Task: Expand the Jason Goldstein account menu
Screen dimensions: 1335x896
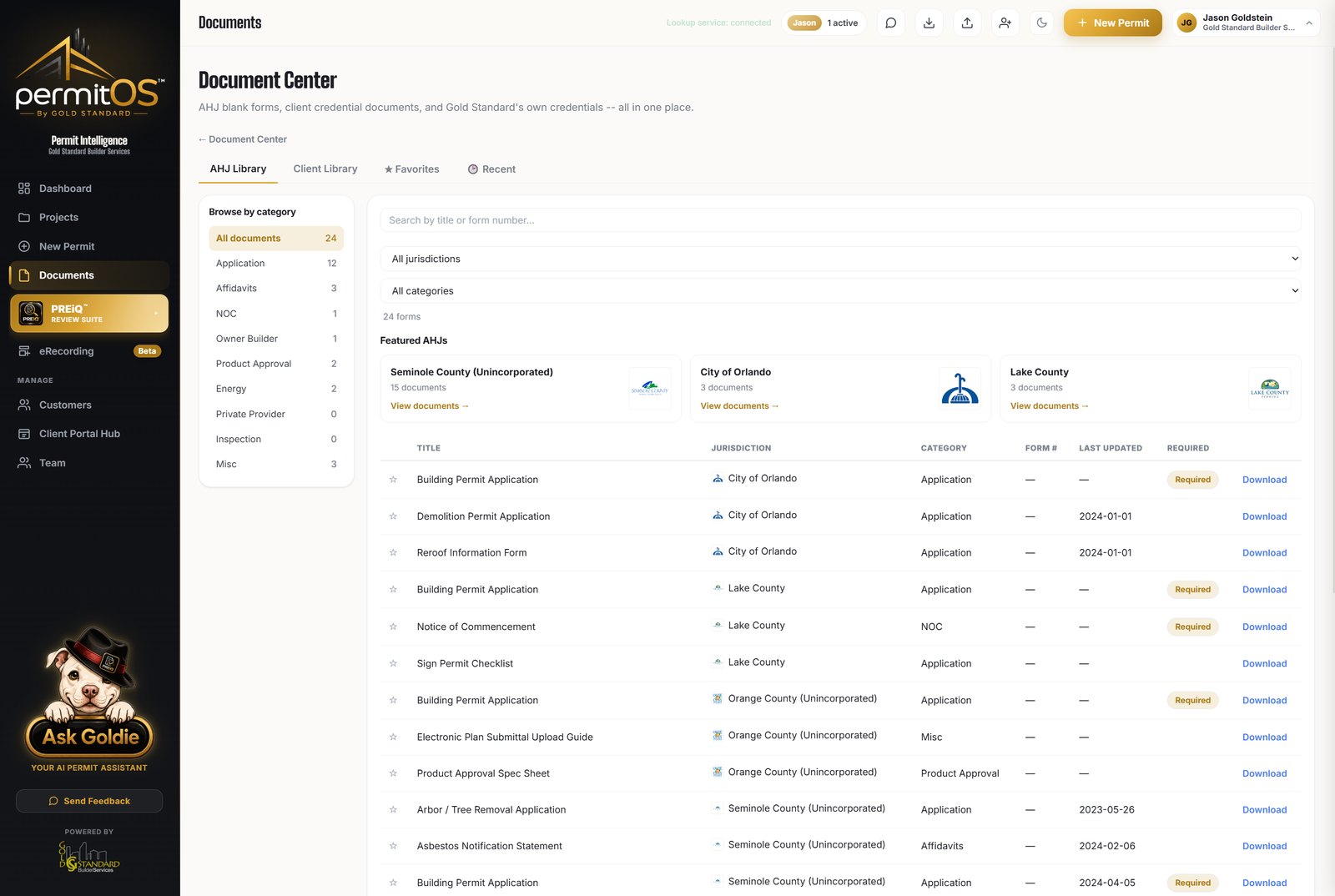Action: point(1247,23)
